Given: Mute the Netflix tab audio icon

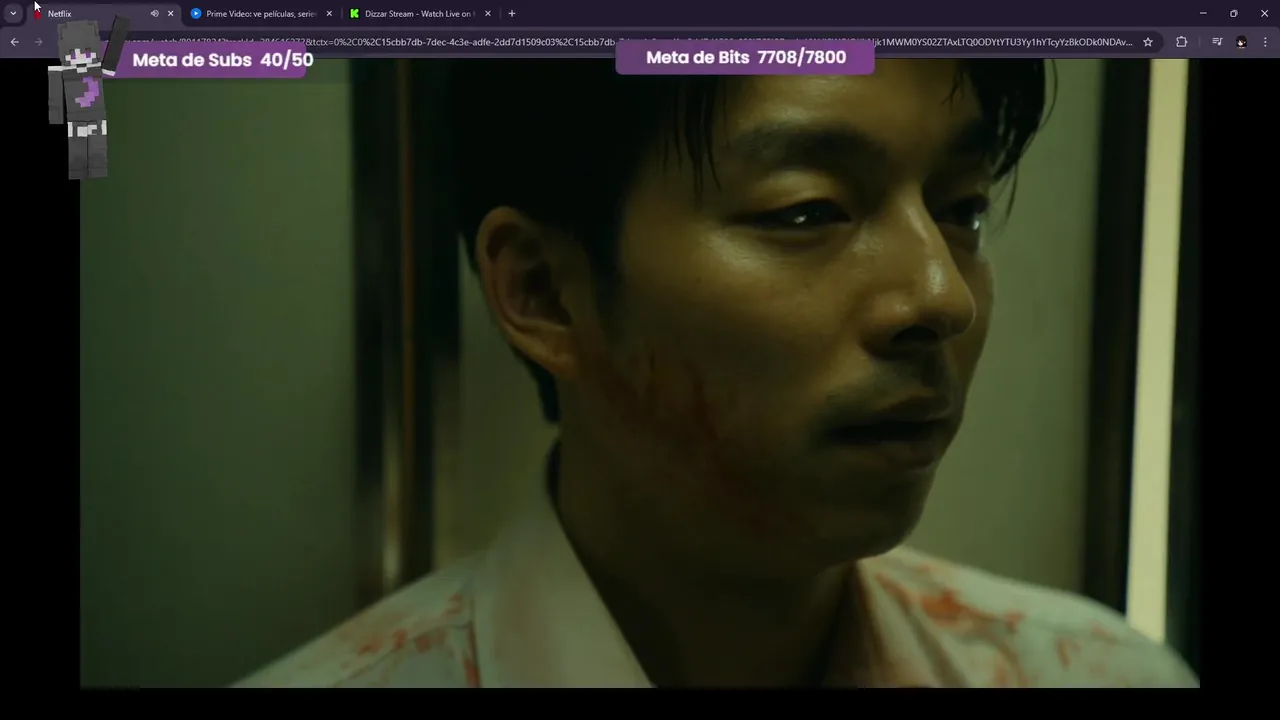Looking at the screenshot, I should click(154, 14).
